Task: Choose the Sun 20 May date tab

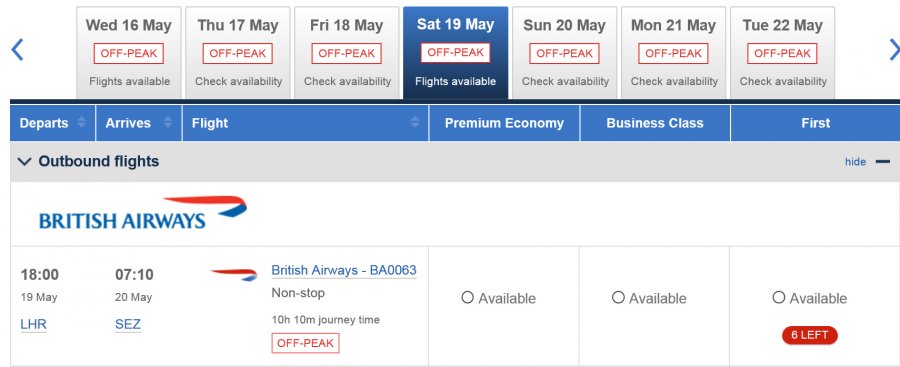Action: [x=565, y=53]
